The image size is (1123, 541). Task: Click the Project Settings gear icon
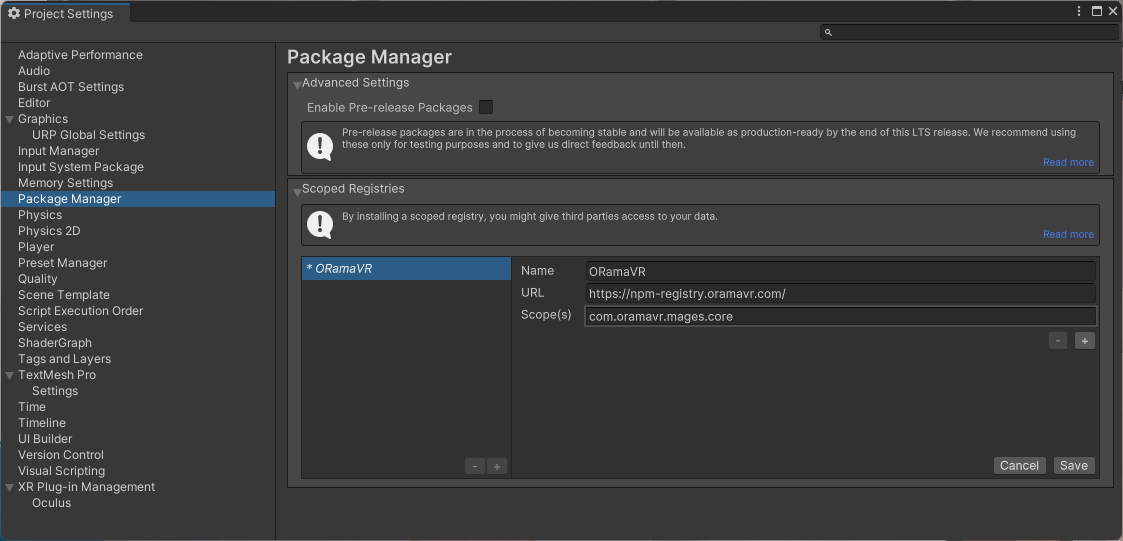14,13
